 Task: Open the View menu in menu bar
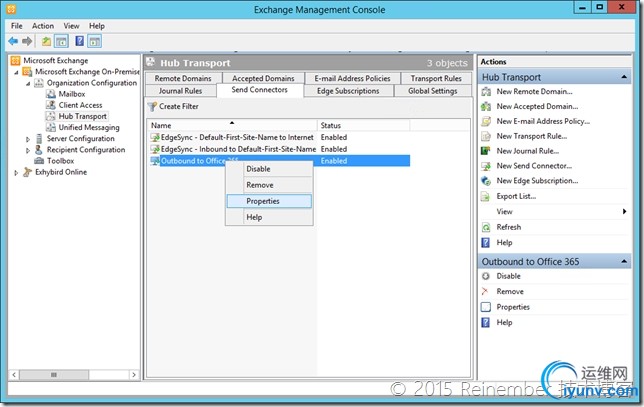[71, 26]
